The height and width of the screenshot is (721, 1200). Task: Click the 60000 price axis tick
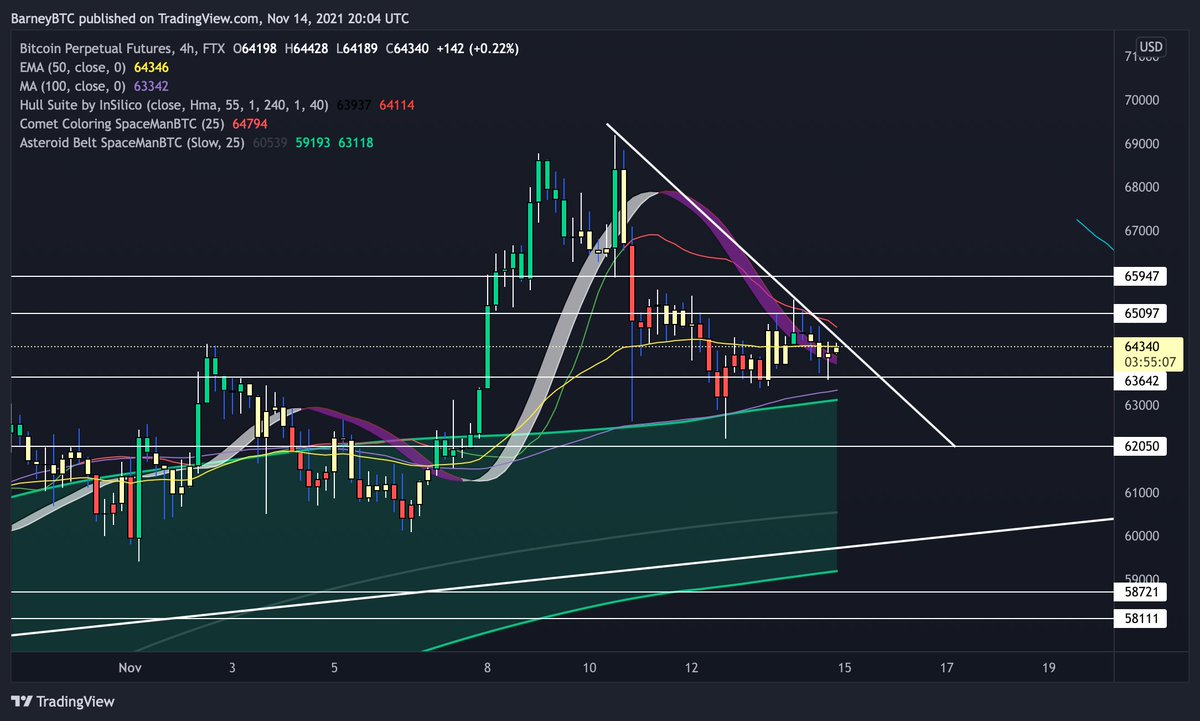pos(1141,536)
